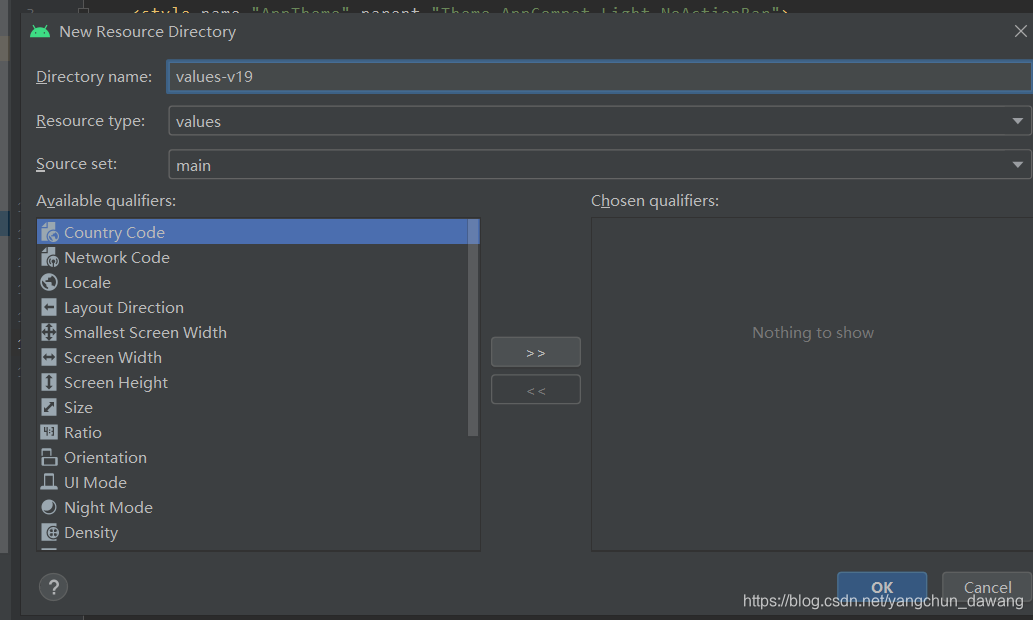Click the Directory name input field
Image resolution: width=1033 pixels, height=620 pixels.
pos(600,76)
